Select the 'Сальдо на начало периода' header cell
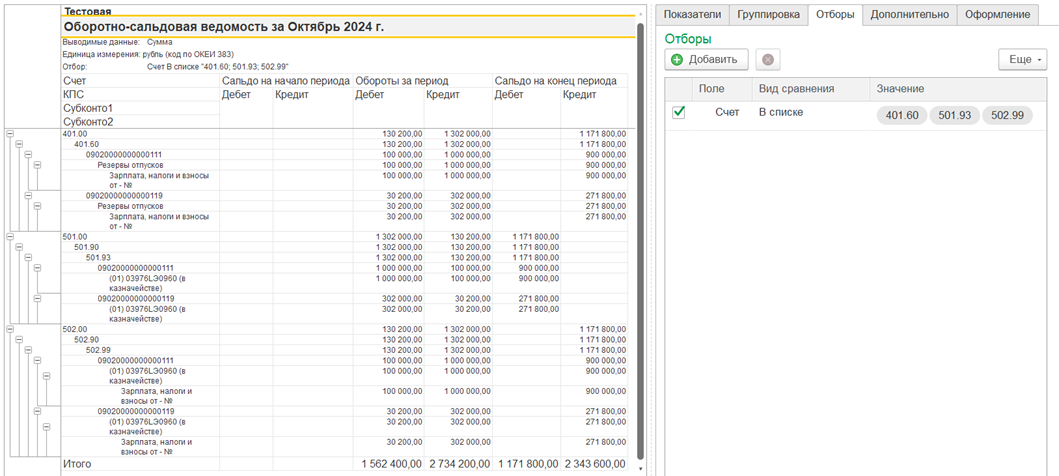This screenshot has width=1059, height=476. coord(286,80)
